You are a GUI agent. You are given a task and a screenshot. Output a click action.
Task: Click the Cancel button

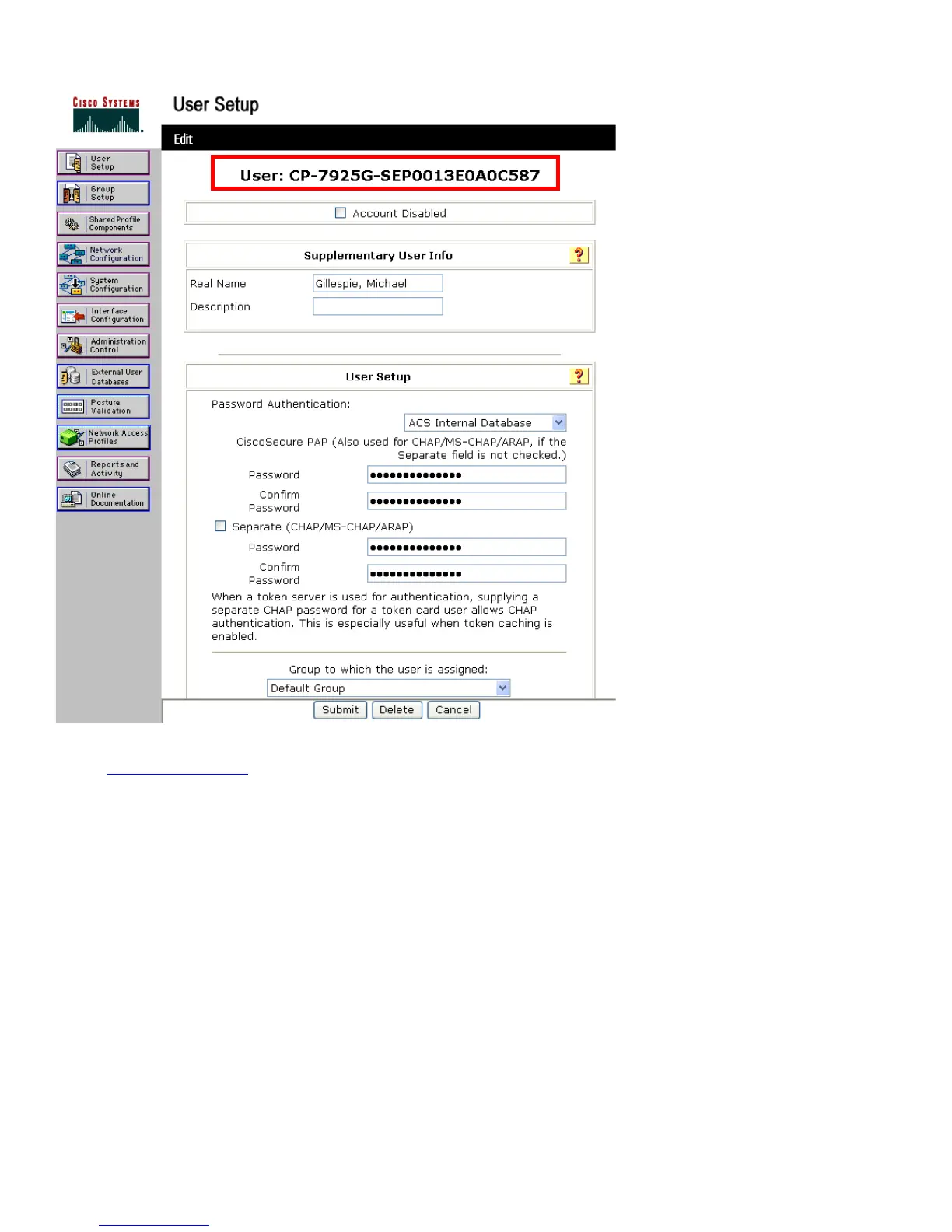click(x=453, y=710)
